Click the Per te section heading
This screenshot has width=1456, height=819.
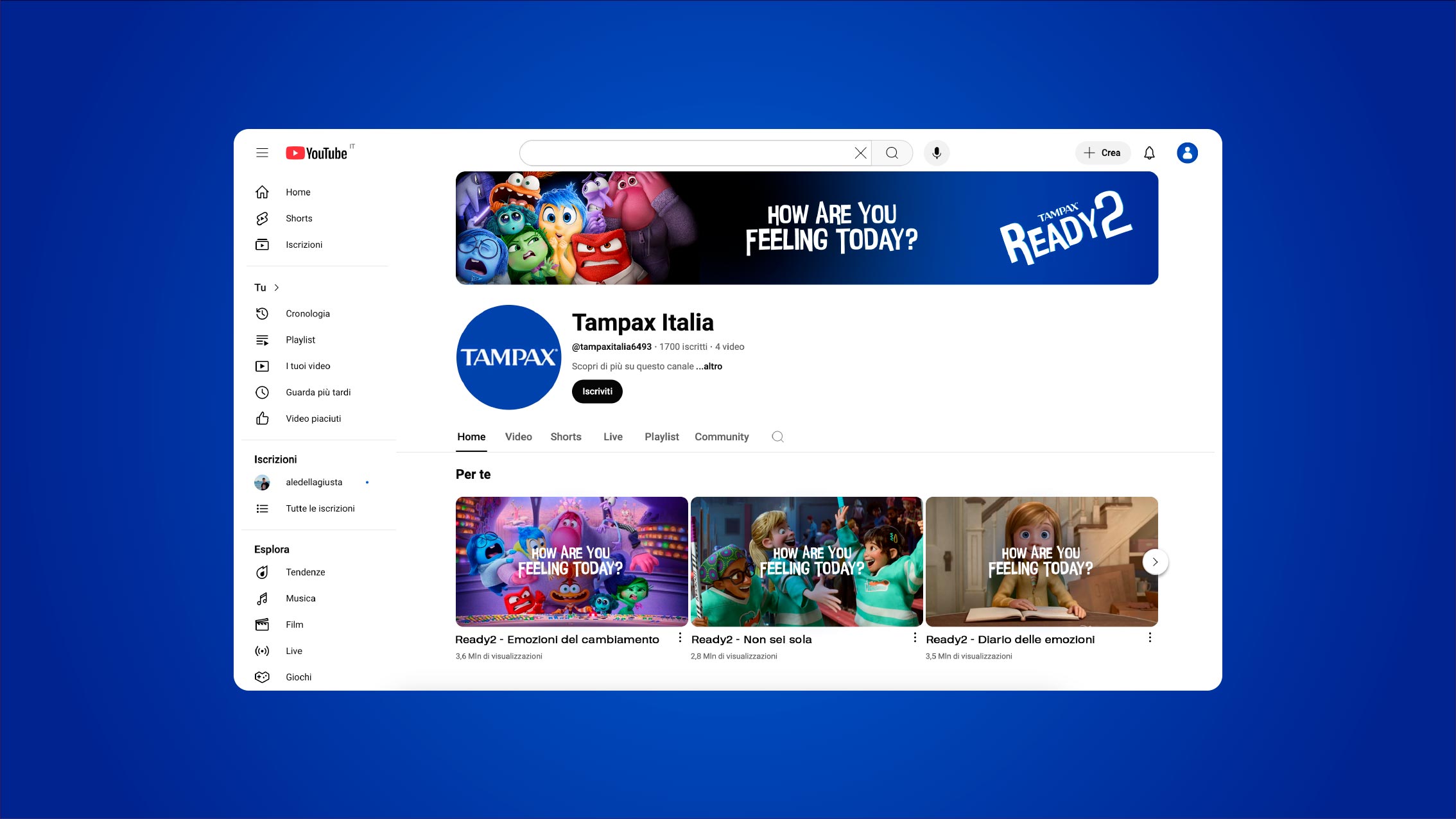[x=473, y=474]
